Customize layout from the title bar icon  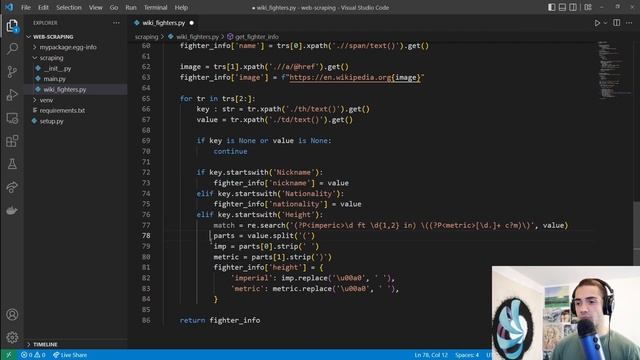pyautogui.click(x=588, y=7)
